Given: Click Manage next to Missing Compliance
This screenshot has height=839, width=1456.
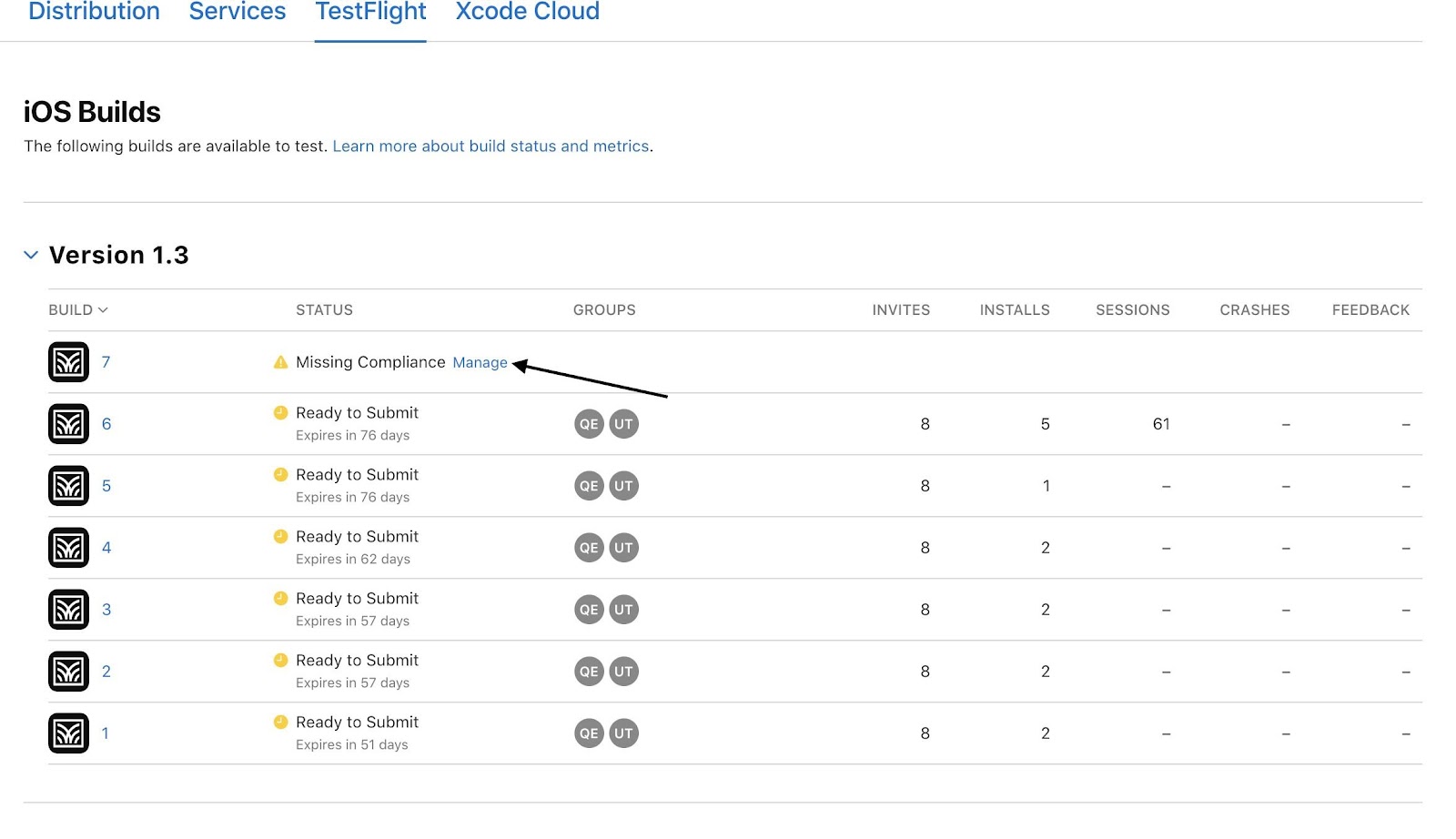Looking at the screenshot, I should [x=480, y=362].
